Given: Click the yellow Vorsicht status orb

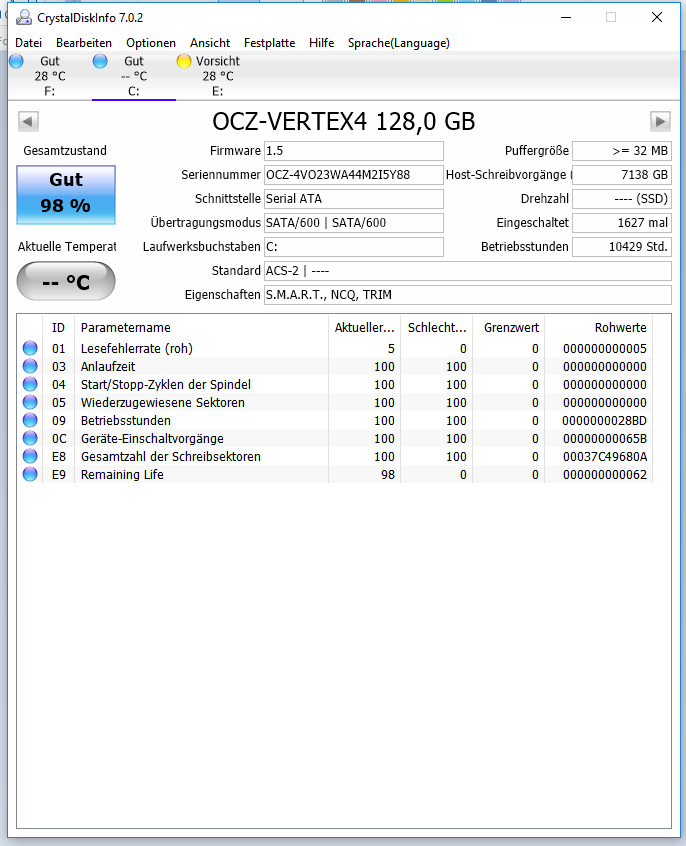Looking at the screenshot, I should tap(184, 61).
